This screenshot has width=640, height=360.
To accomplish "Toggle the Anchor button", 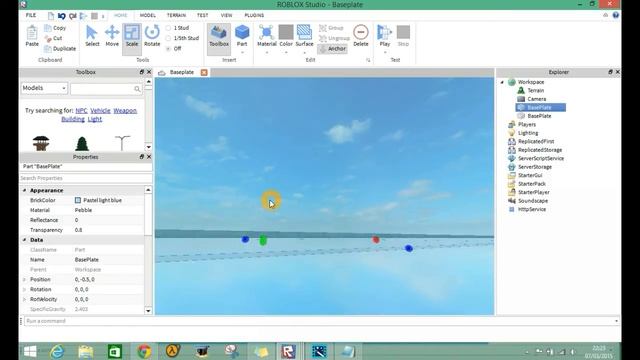I will click(x=333, y=49).
